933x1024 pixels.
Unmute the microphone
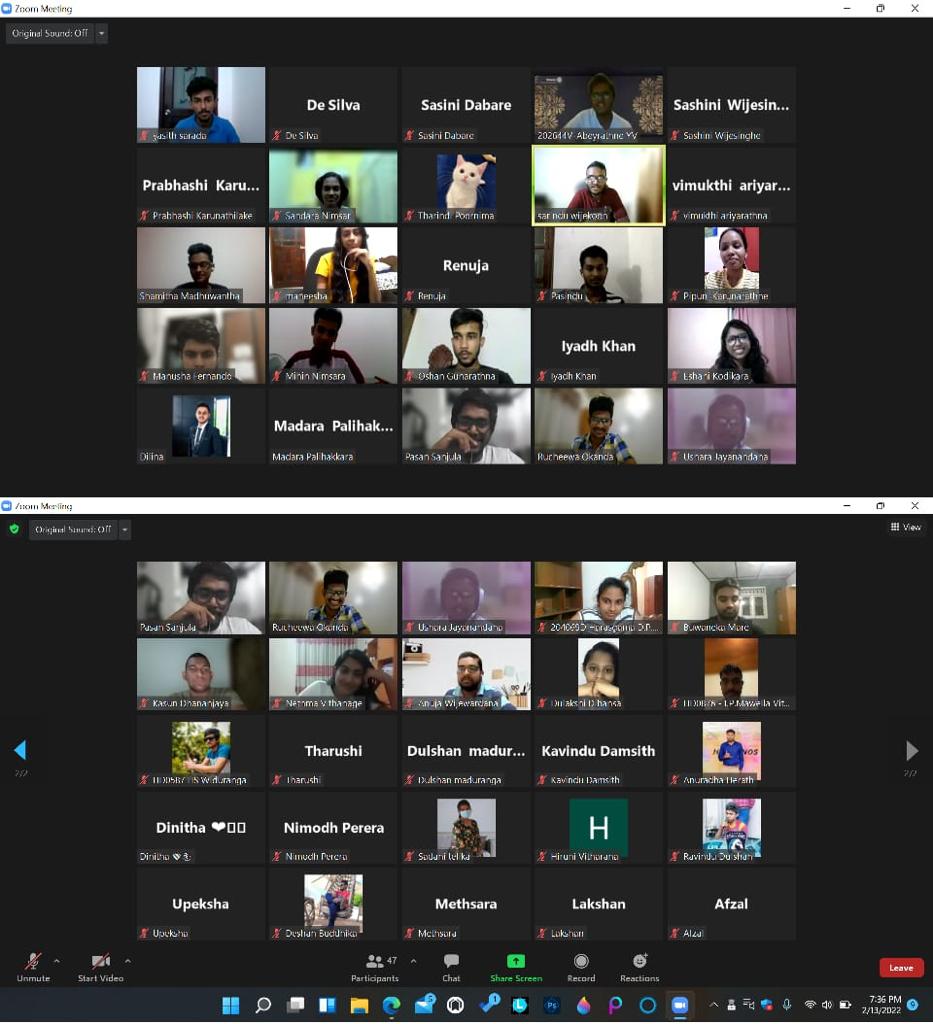coord(33,966)
